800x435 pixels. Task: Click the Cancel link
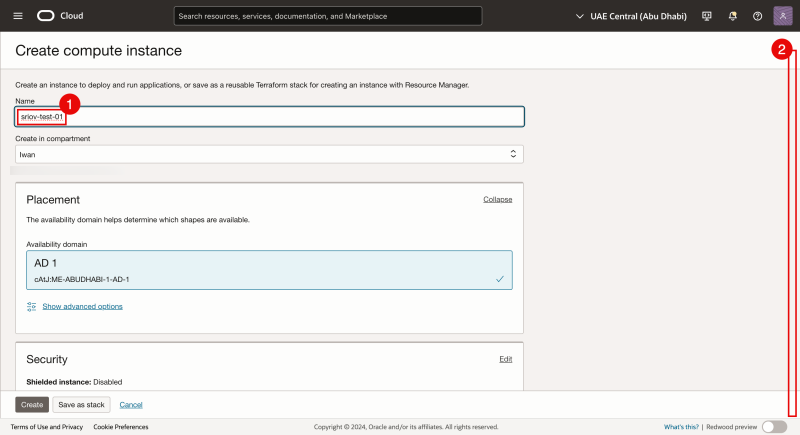[131, 404]
